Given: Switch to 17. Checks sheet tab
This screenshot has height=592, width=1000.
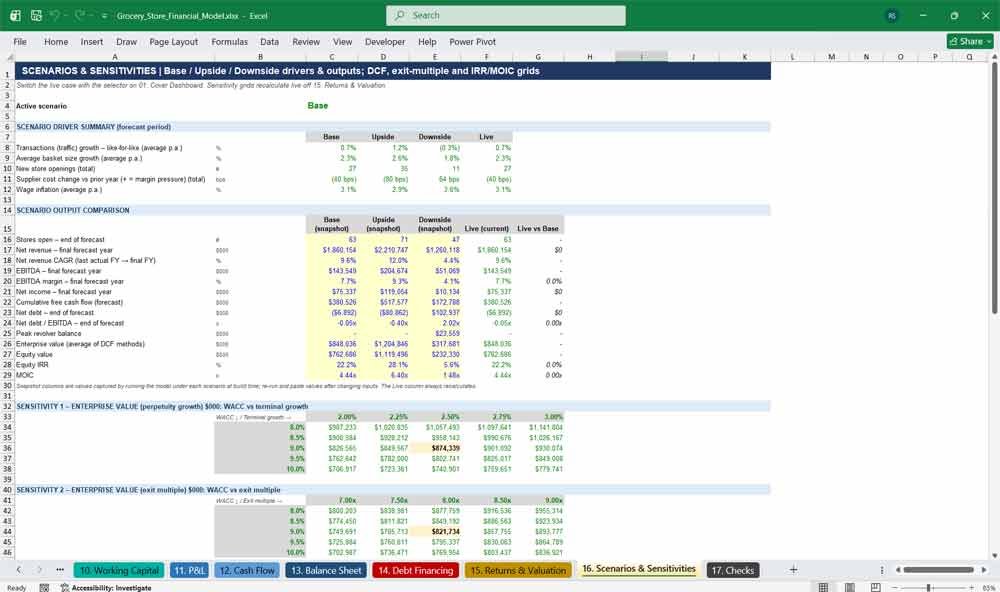Looking at the screenshot, I should click(x=733, y=570).
